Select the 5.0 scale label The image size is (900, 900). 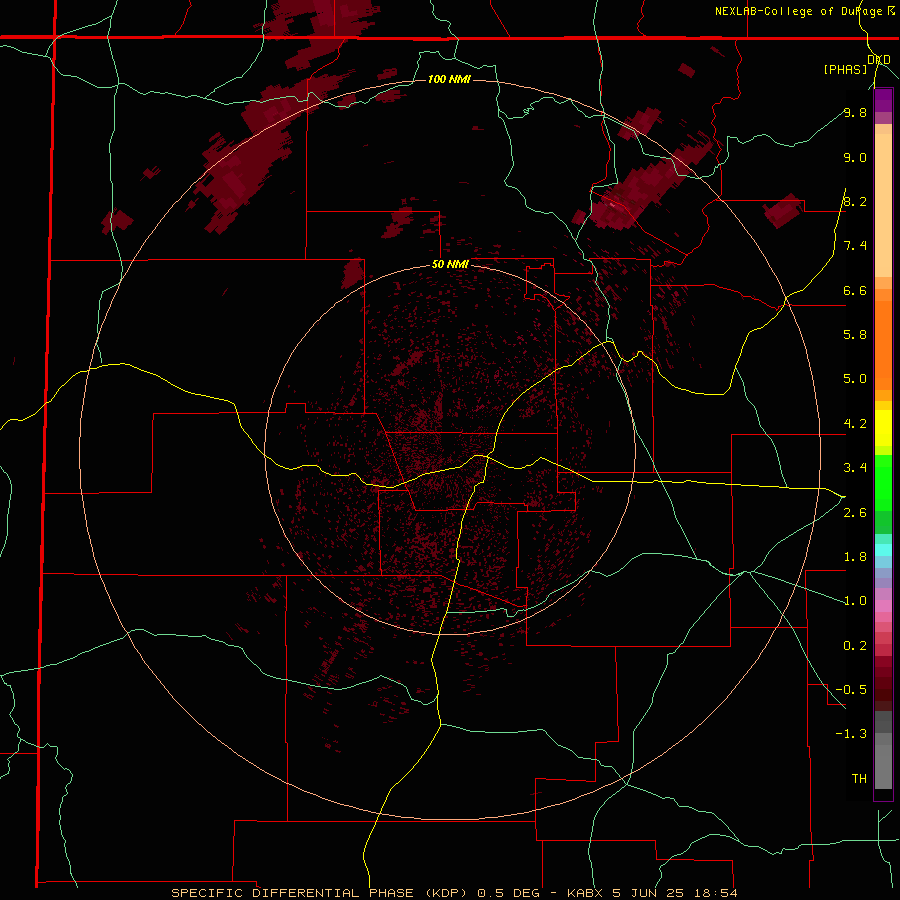[855, 379]
